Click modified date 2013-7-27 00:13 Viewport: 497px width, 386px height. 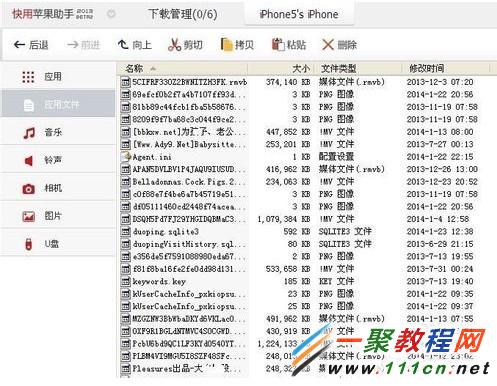point(440,144)
